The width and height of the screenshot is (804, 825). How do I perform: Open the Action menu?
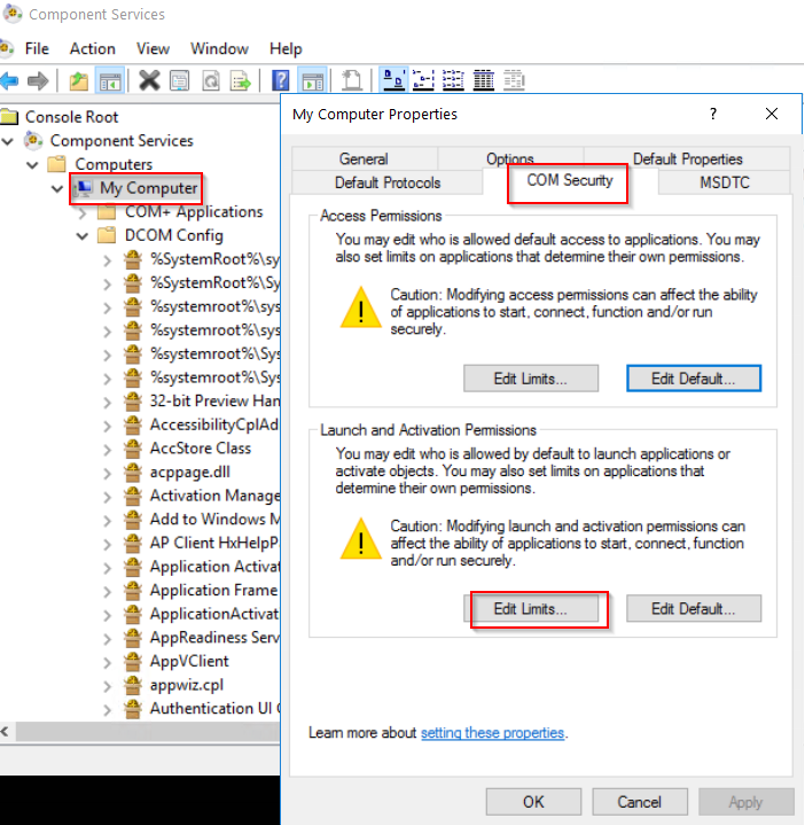(x=93, y=49)
